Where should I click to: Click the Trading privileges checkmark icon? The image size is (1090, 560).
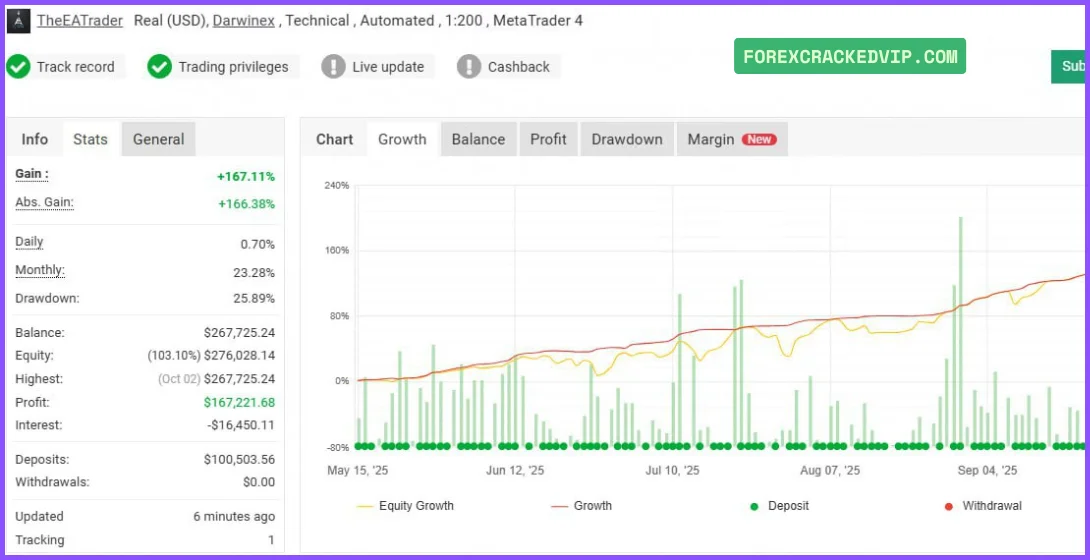click(159, 67)
